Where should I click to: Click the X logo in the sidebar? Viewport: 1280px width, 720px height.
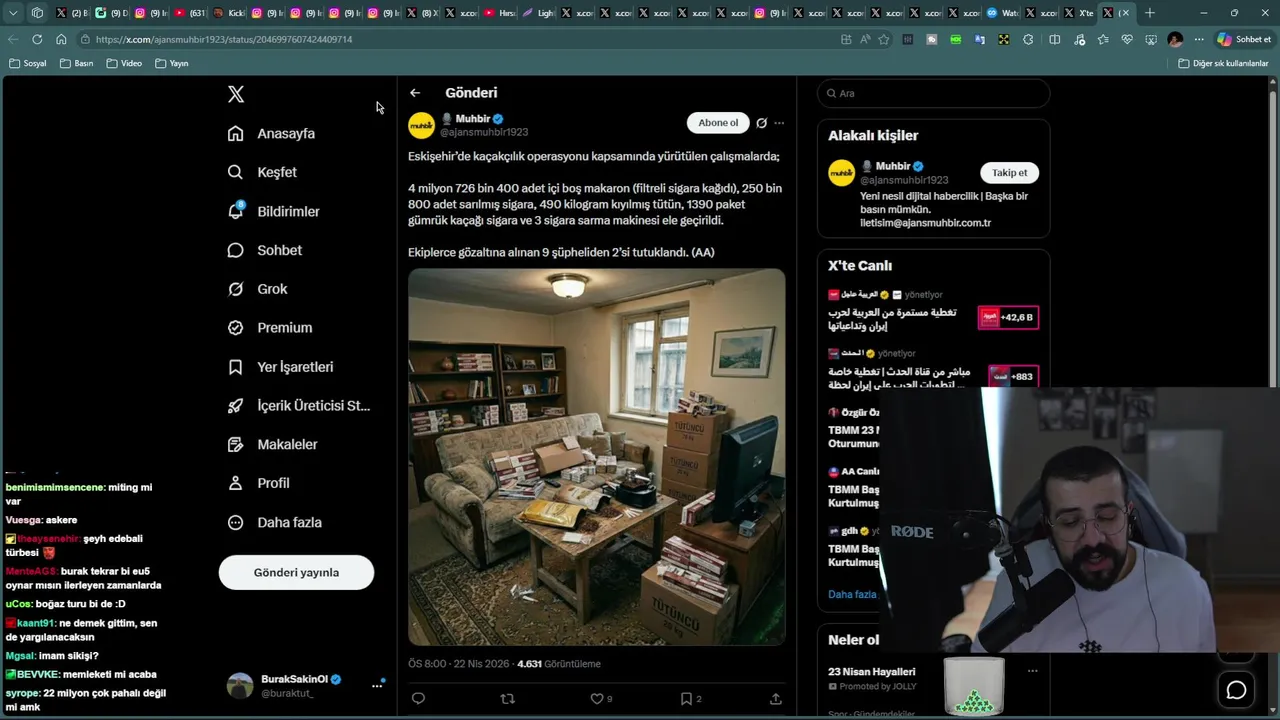[x=236, y=94]
